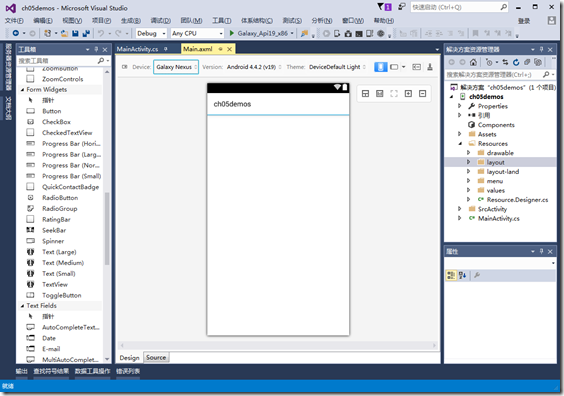564x396 pixels.
Task: Expand the Properties node in Solution Explorer
Action: pos(459,106)
